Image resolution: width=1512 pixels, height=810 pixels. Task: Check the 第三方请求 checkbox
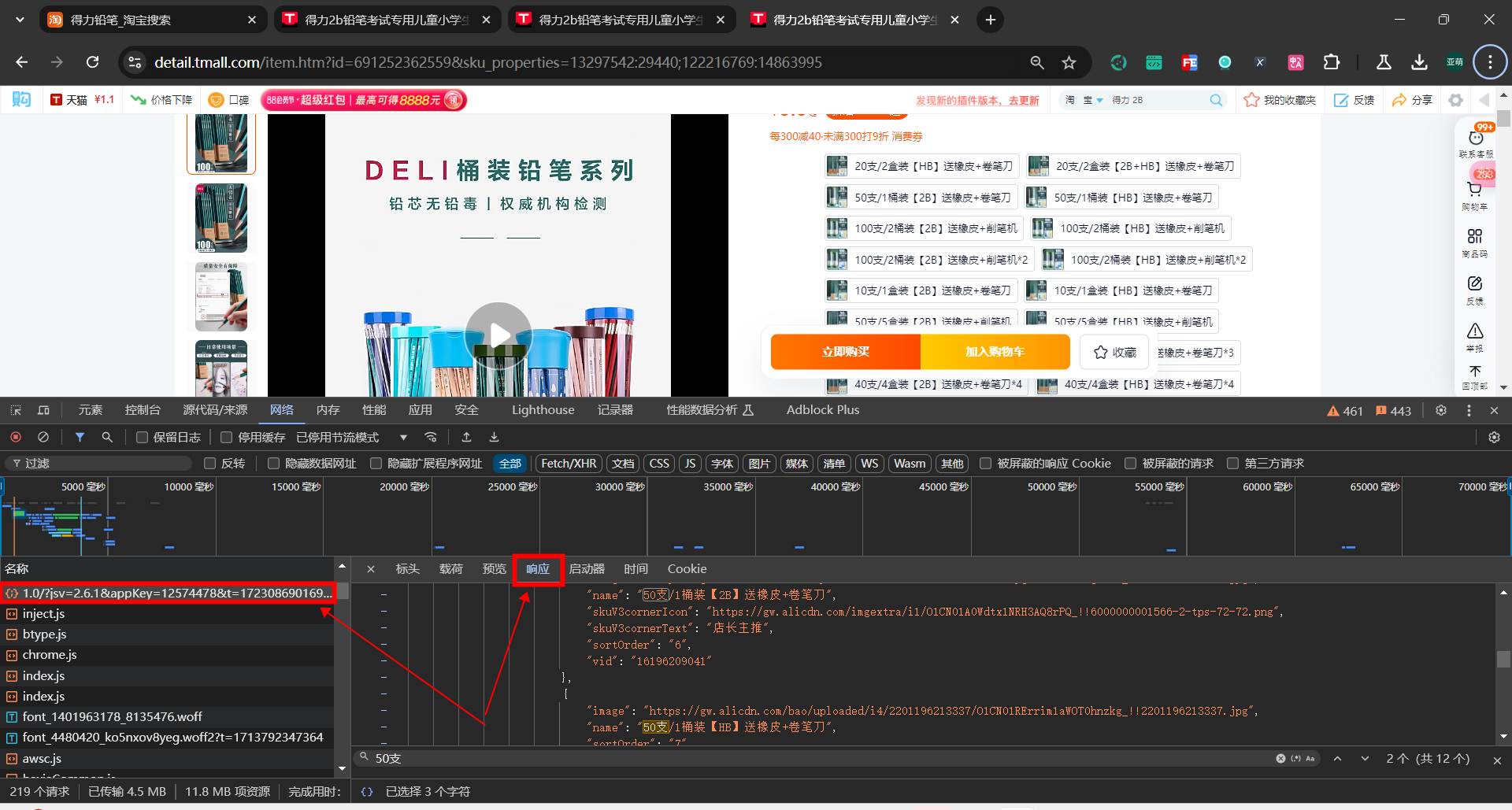[1233, 464]
